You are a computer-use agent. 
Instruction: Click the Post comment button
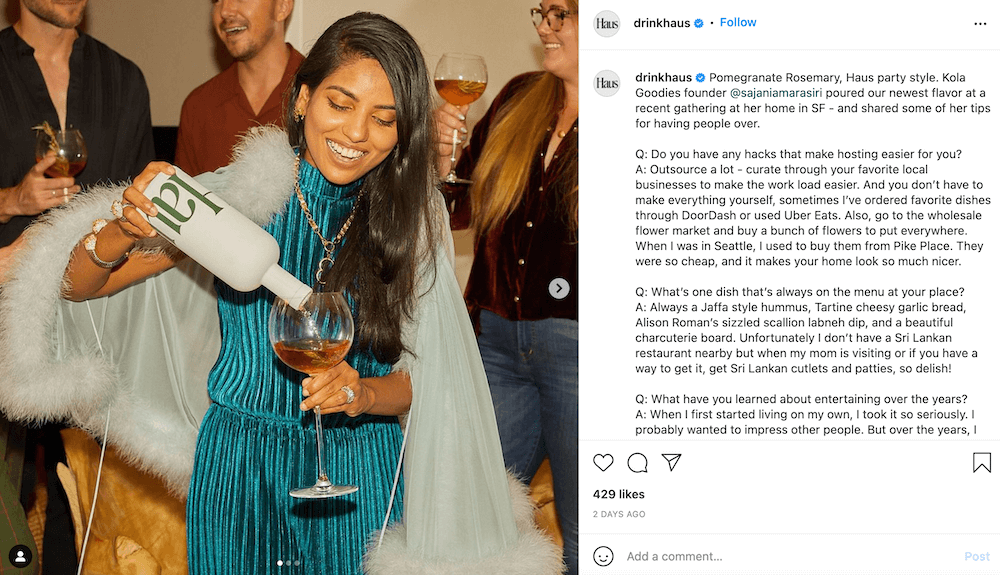(x=976, y=556)
